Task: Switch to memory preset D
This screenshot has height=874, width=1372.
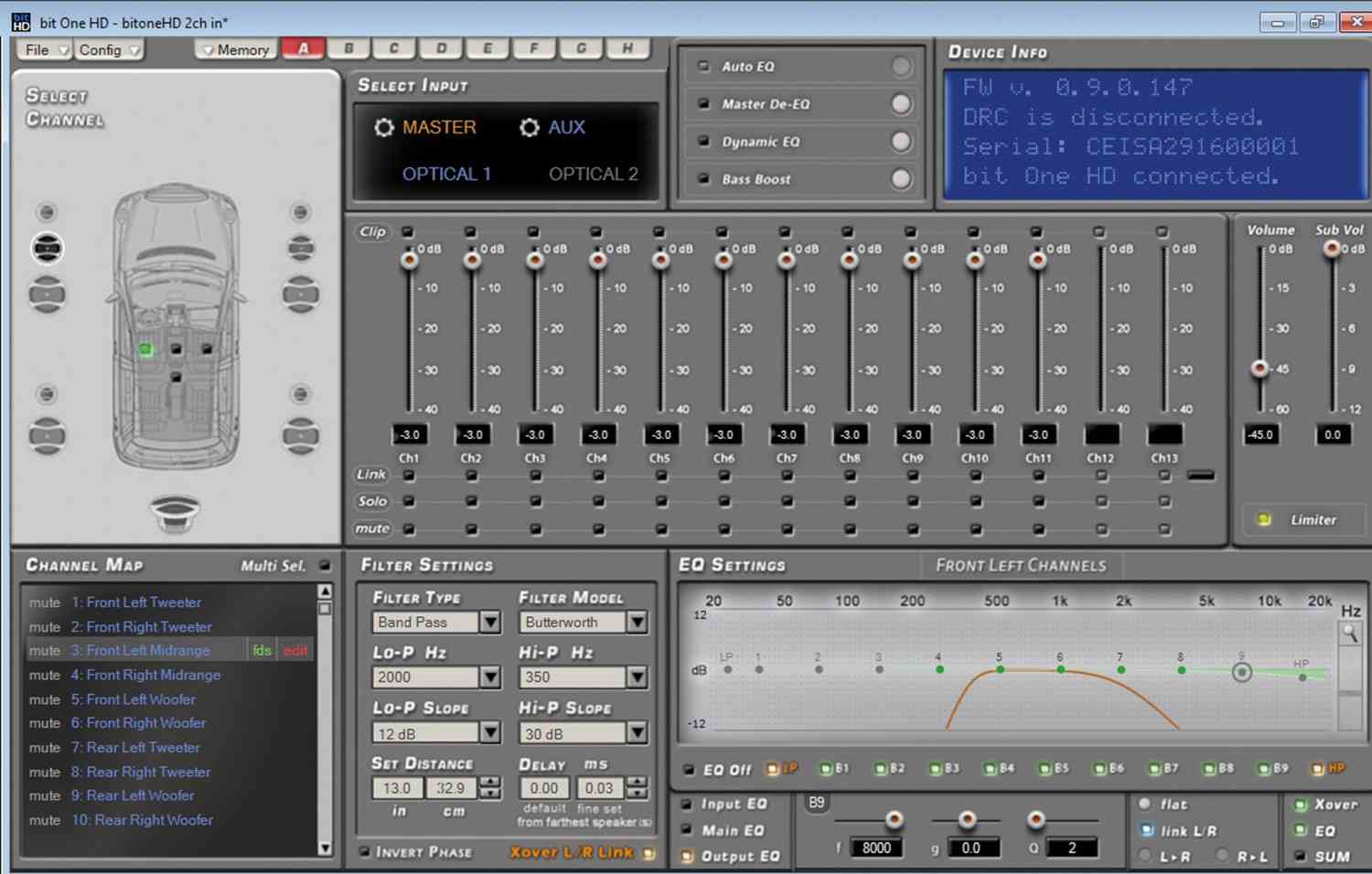Action: [441, 48]
